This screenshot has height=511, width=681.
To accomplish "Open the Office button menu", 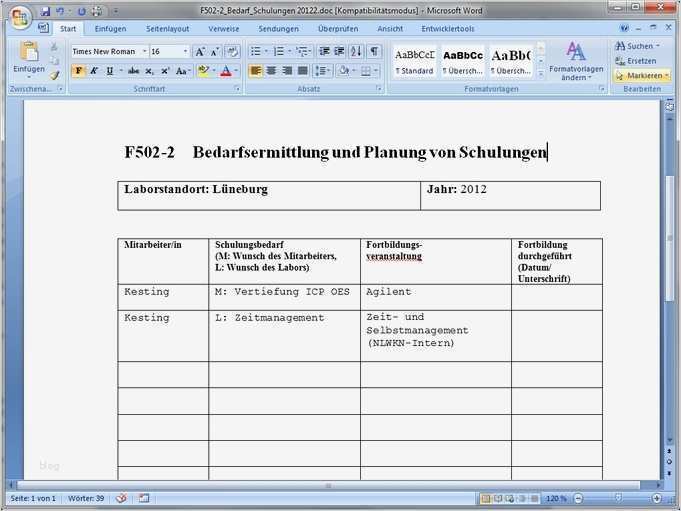I will [20, 17].
